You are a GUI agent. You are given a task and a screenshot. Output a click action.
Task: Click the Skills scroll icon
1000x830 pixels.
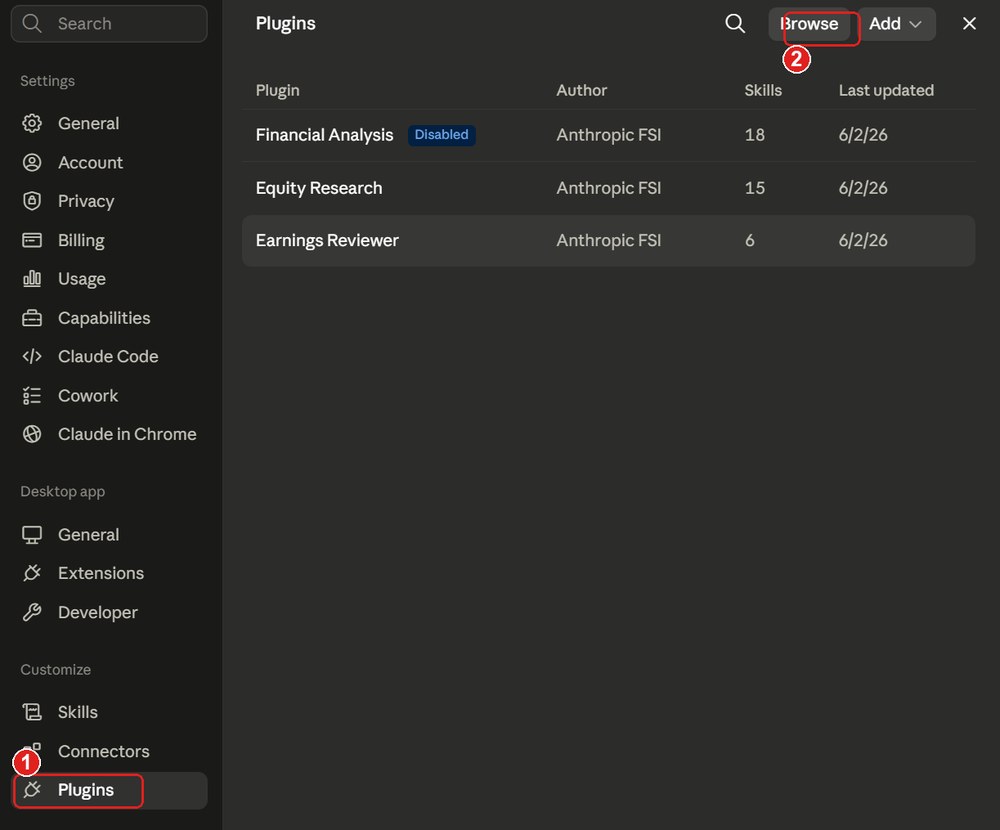32,712
